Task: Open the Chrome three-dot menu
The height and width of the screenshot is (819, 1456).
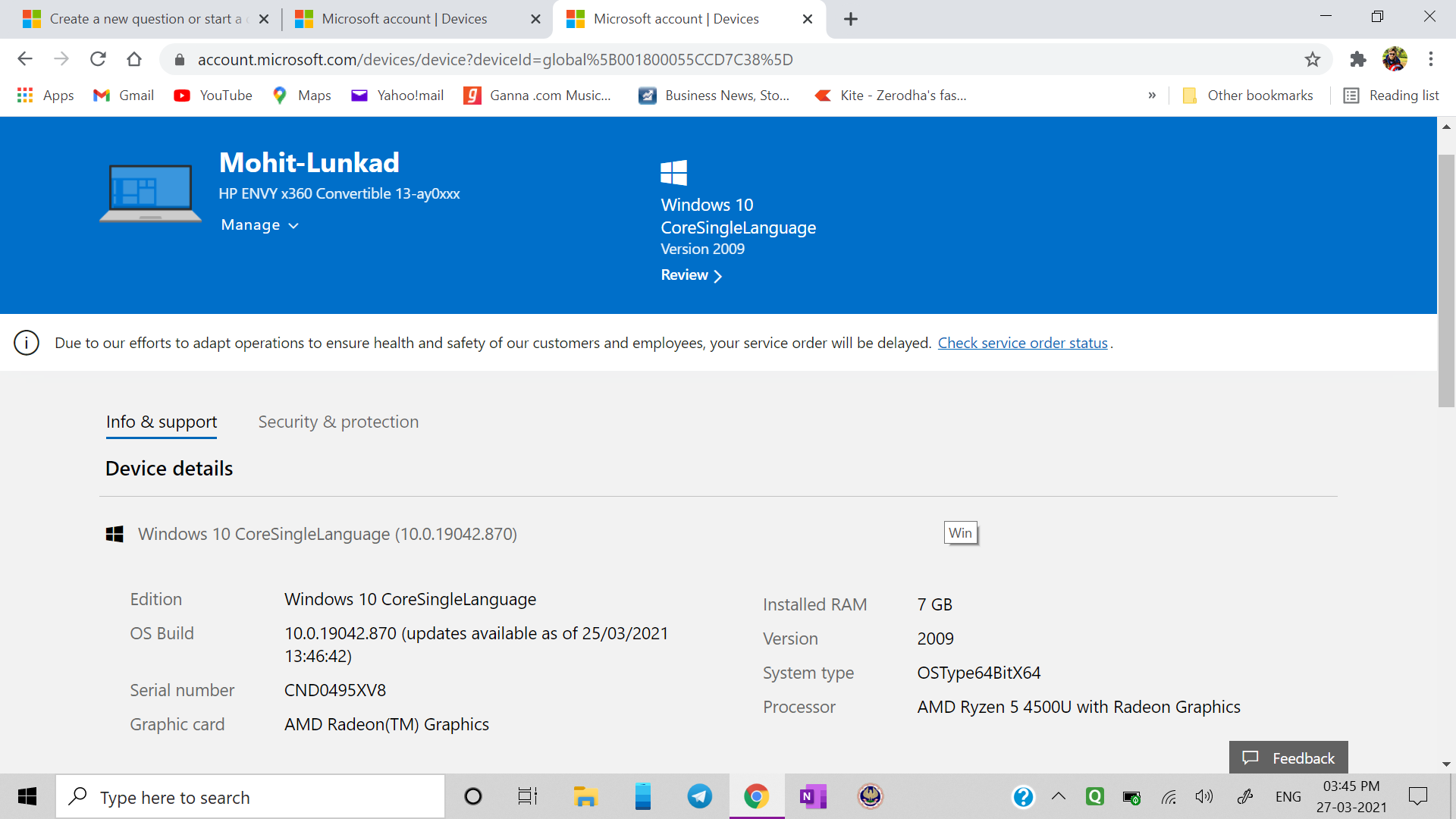Action: (x=1431, y=59)
